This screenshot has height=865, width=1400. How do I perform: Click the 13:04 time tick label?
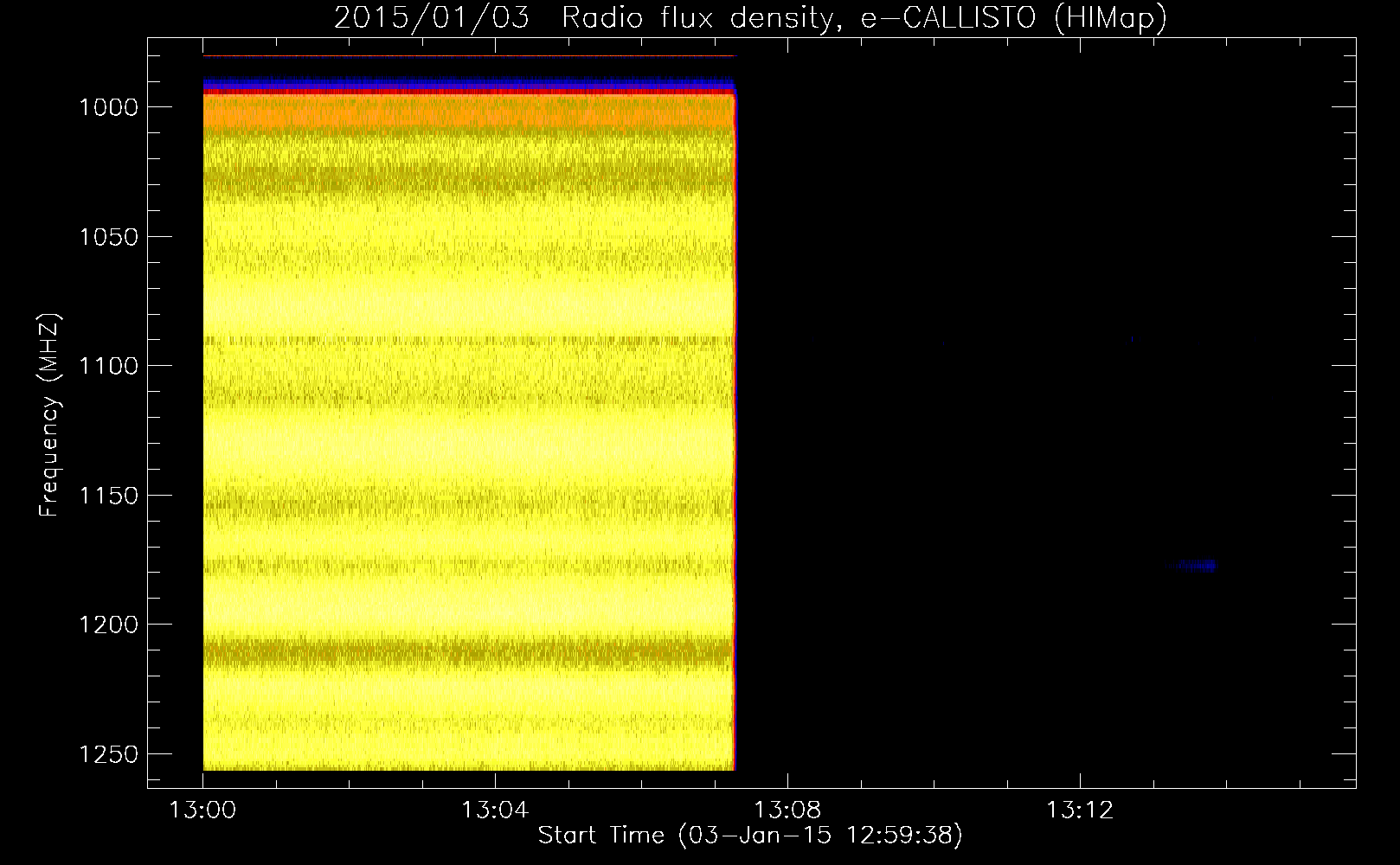point(495,811)
